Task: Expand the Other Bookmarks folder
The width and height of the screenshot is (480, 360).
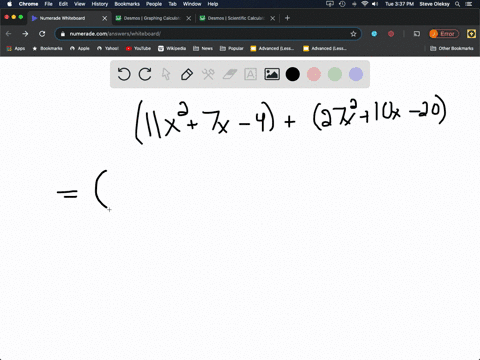Action: [452, 48]
